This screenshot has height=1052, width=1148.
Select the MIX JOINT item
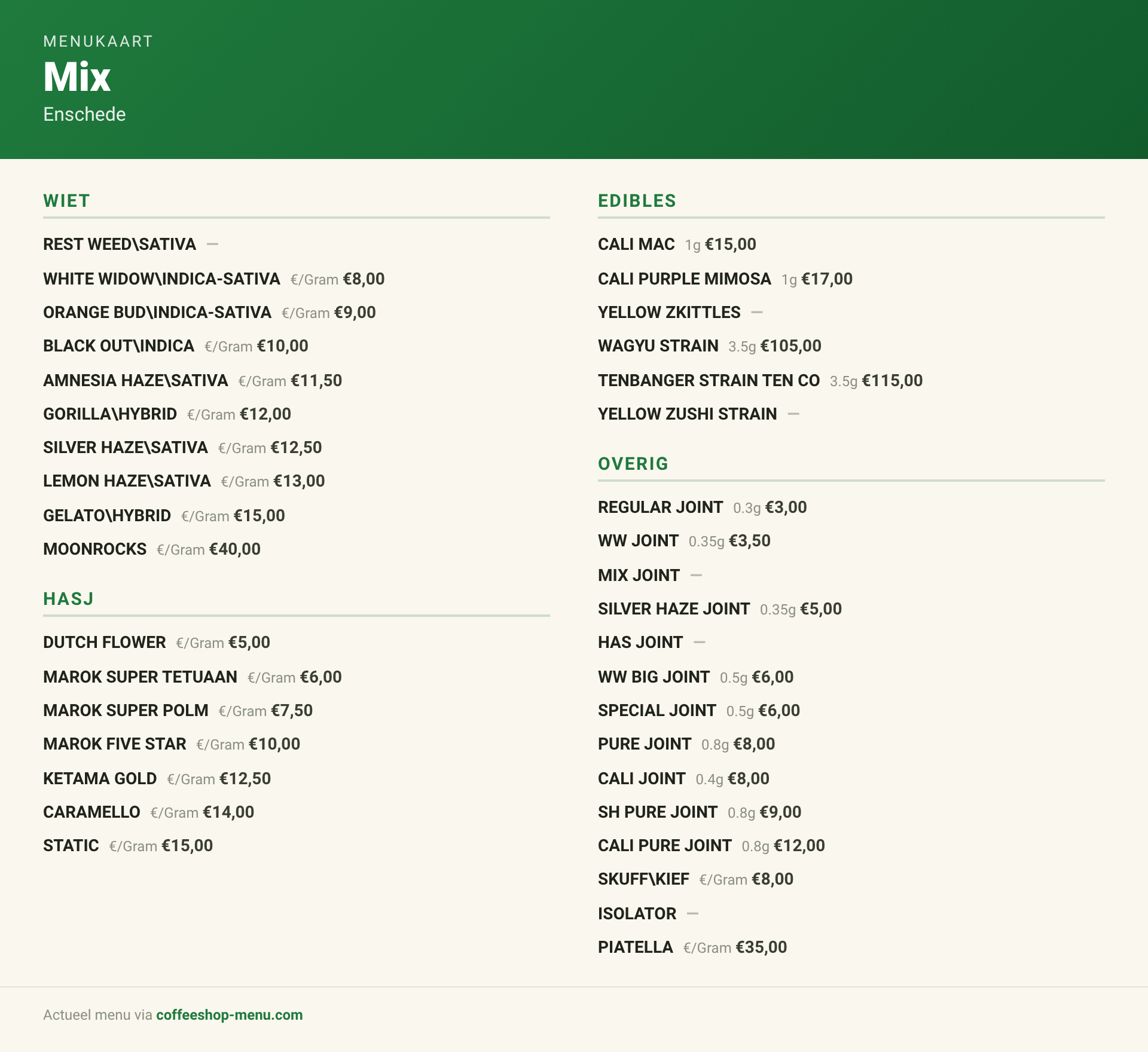[x=639, y=576]
